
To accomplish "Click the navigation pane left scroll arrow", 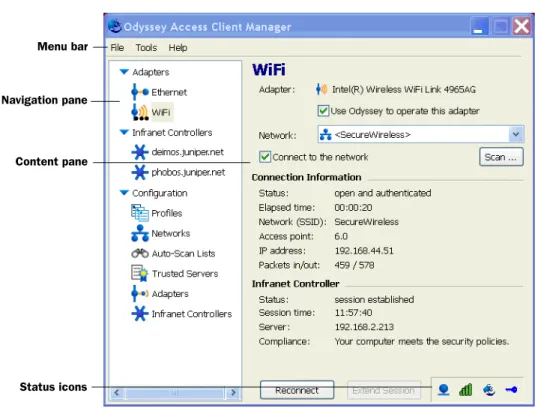I will [117, 392].
